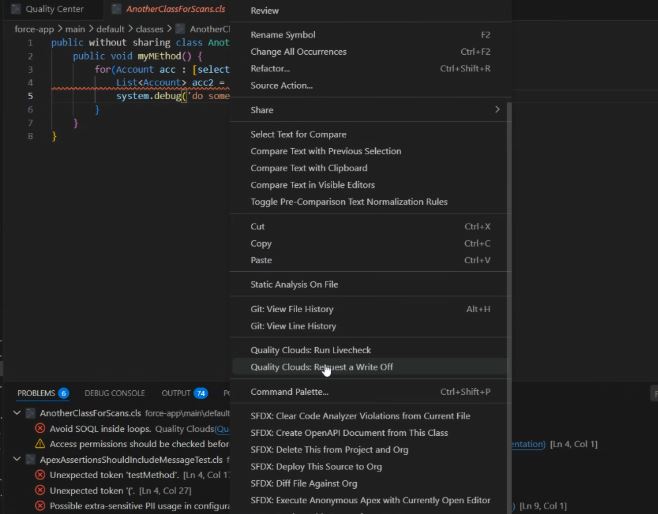This screenshot has height=514, width=658.
Task: Click the system.debug code line in editor
Action: [170, 96]
